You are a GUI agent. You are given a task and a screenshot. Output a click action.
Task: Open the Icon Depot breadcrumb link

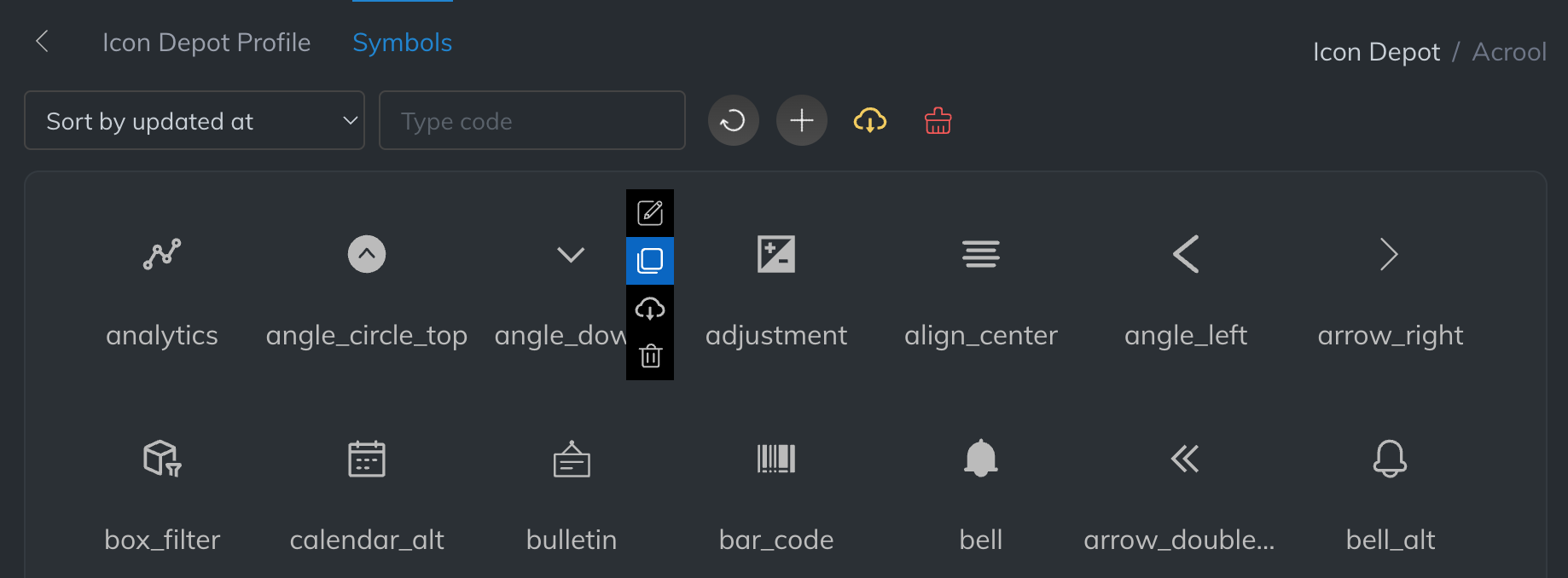pyautogui.click(x=1376, y=52)
